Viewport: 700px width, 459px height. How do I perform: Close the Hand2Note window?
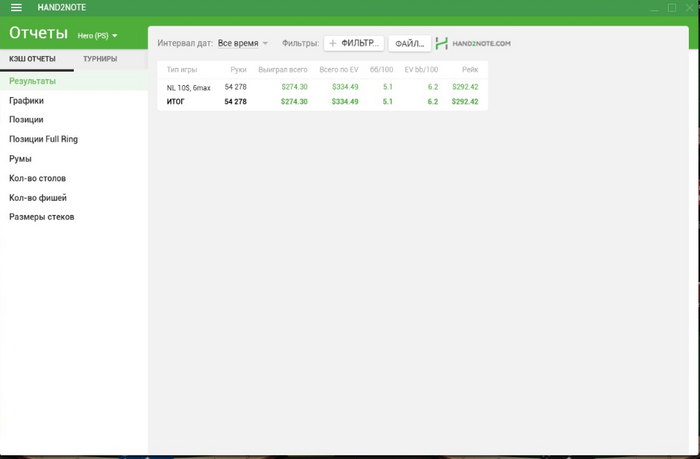coord(689,8)
